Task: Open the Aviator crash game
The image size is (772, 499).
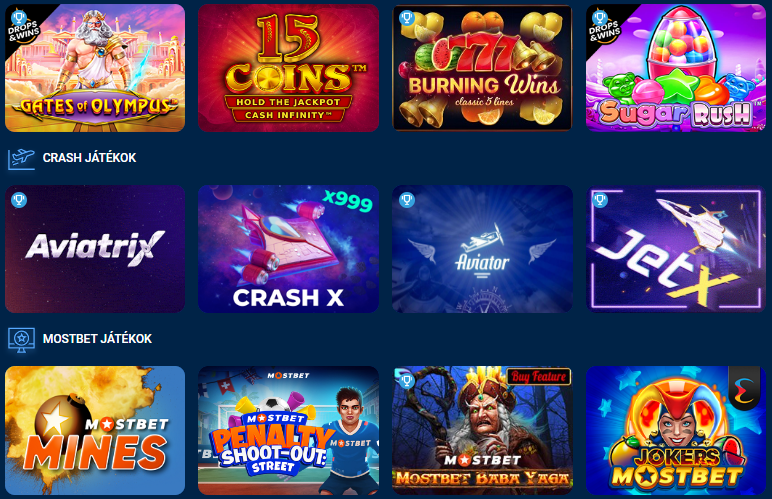Action: (482, 249)
